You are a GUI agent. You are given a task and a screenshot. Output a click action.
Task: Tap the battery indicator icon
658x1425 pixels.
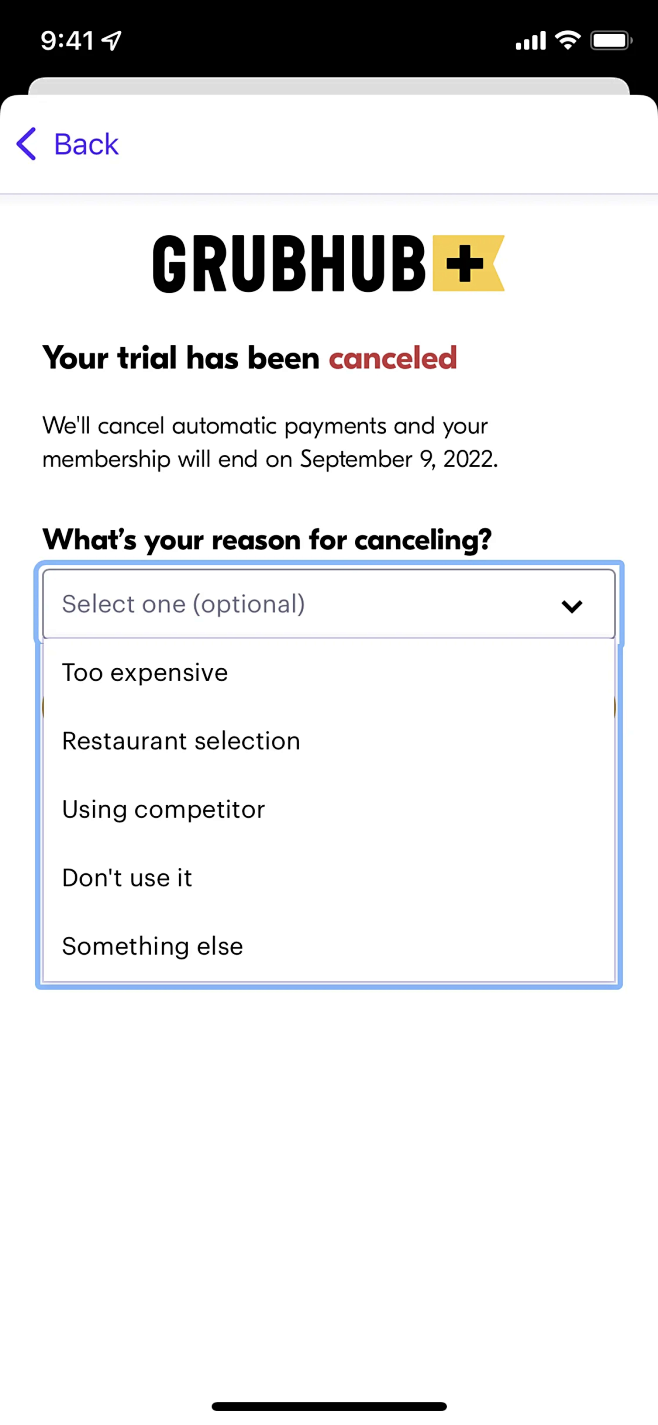pos(610,40)
